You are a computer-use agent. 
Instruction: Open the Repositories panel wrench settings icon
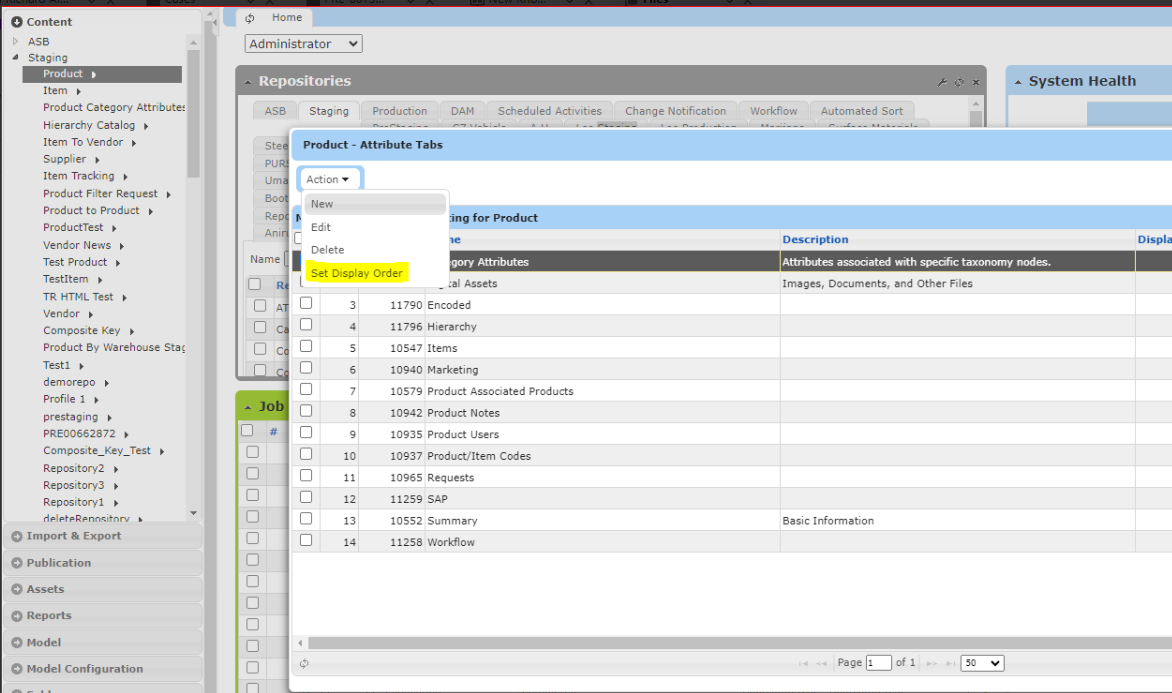pyautogui.click(x=942, y=81)
